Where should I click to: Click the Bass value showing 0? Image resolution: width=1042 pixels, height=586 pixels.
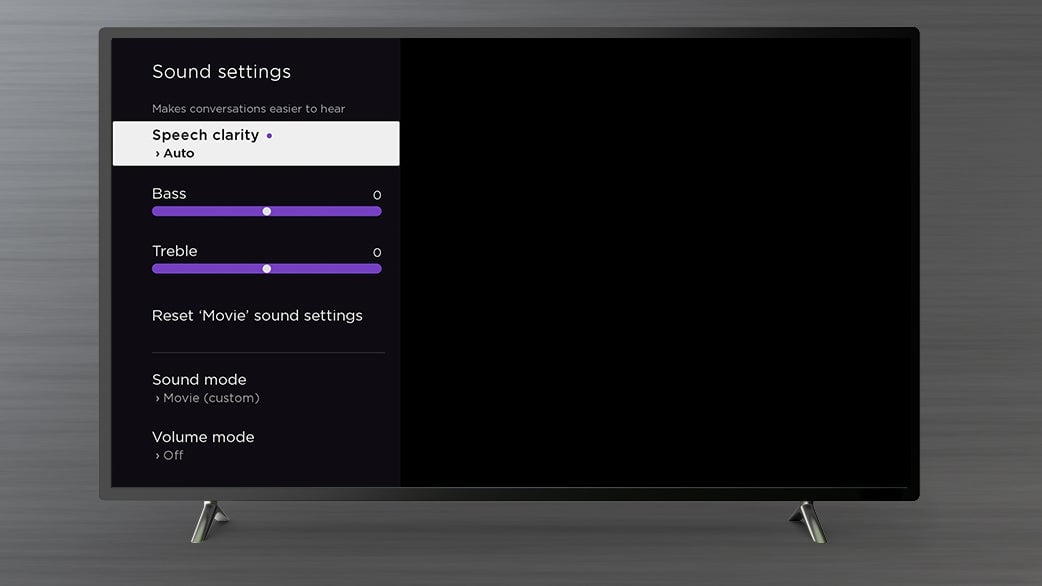[377, 195]
